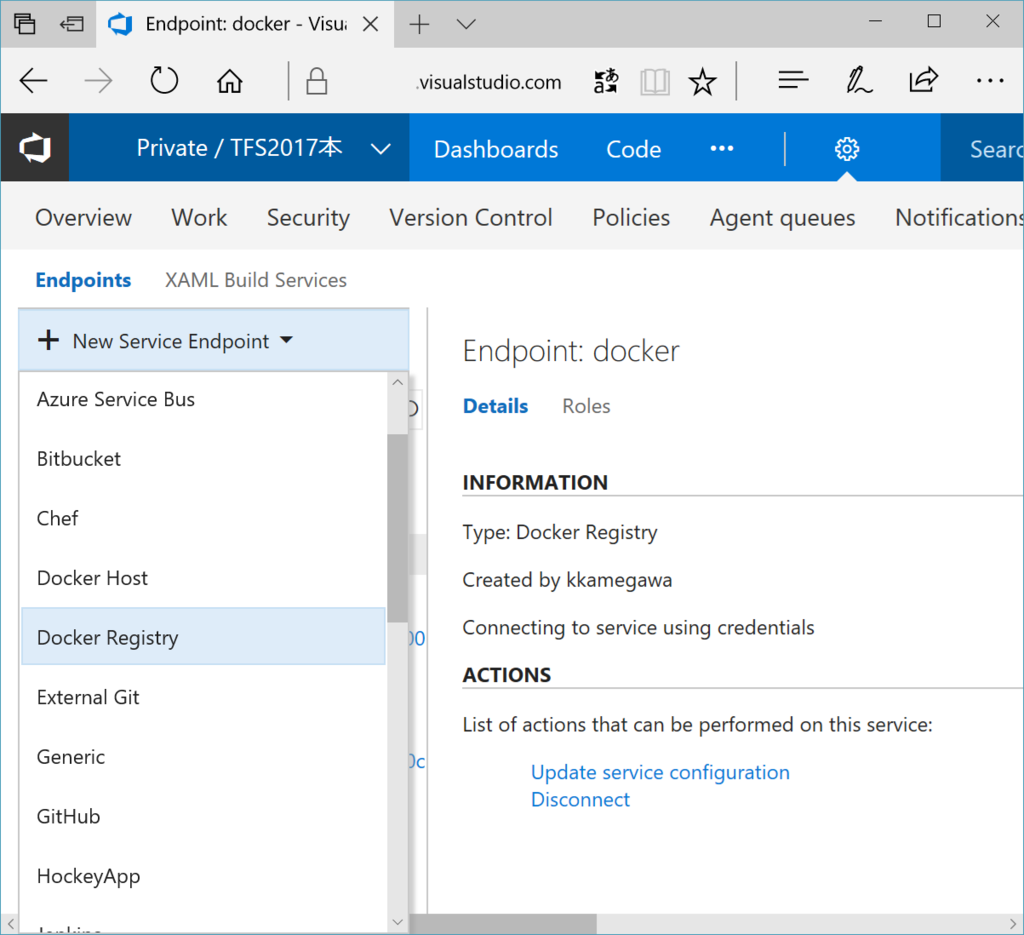
Task: Switch to XAML Build Services
Action: [x=255, y=280]
